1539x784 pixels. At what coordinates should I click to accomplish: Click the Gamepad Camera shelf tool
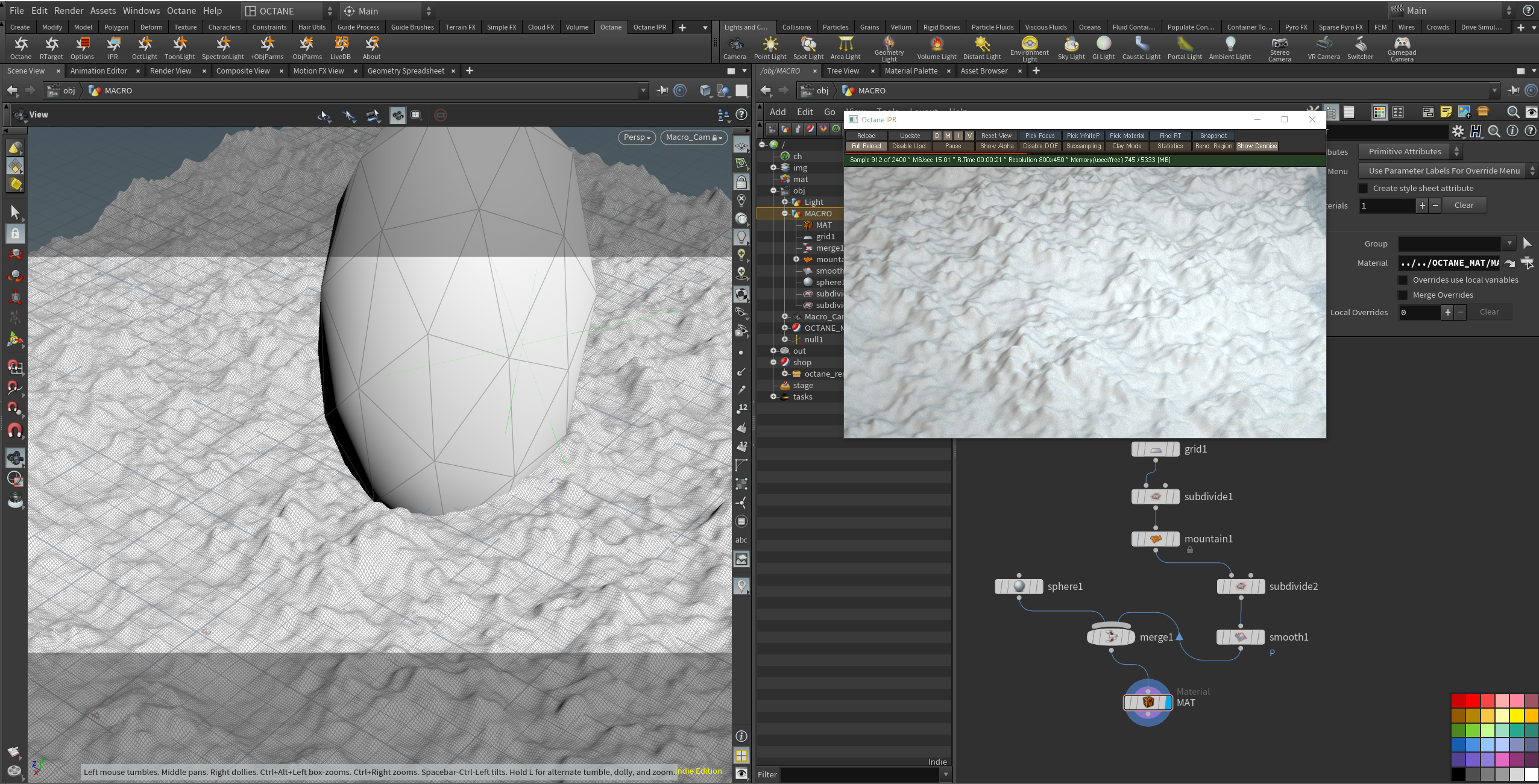coord(1402,47)
